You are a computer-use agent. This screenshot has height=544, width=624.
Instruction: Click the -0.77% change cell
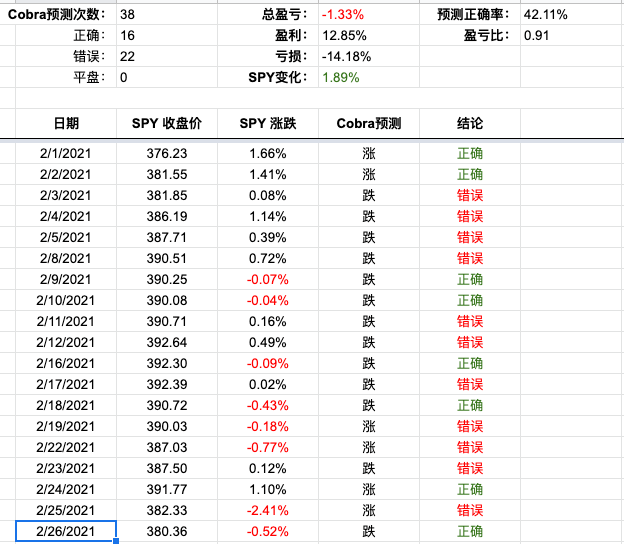click(268, 447)
